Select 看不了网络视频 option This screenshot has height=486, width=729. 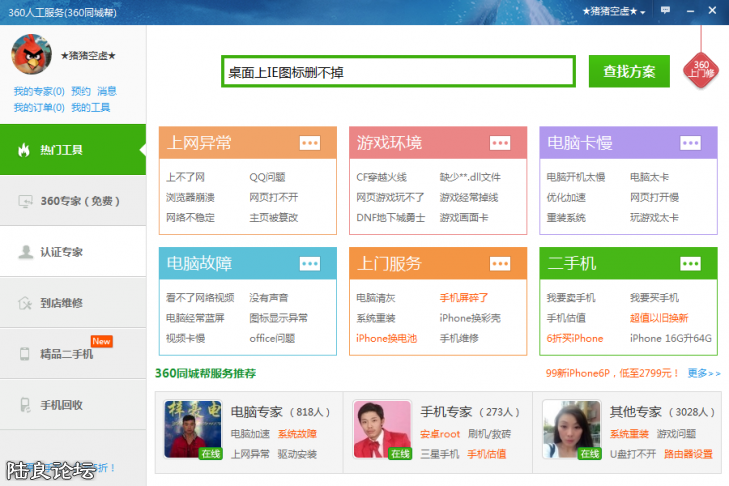click(x=200, y=298)
